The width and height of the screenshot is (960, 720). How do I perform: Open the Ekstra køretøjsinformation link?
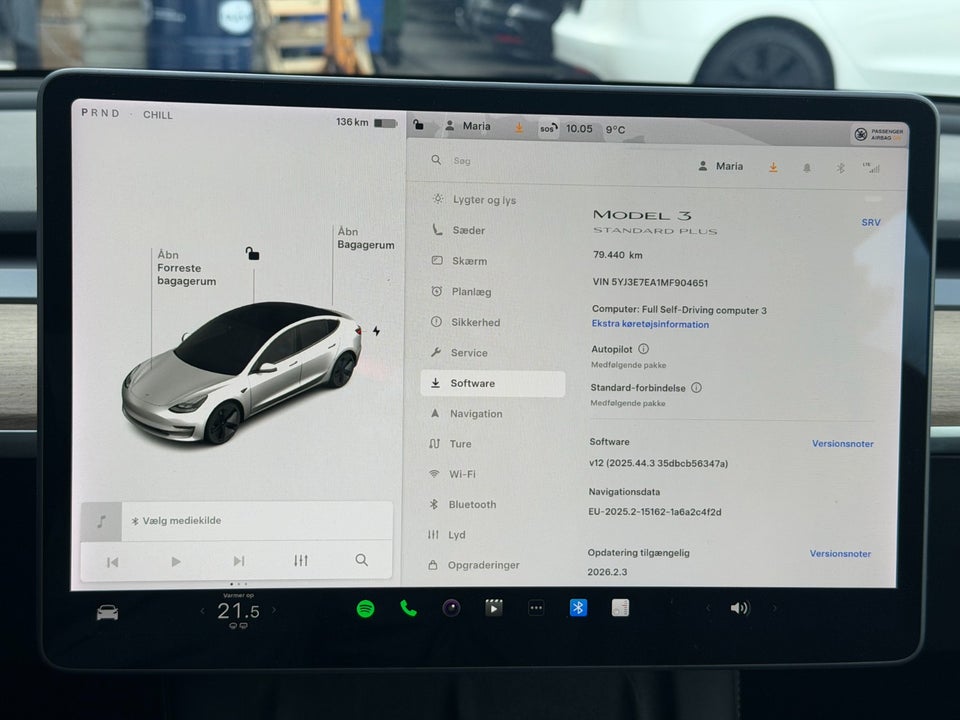tap(649, 324)
